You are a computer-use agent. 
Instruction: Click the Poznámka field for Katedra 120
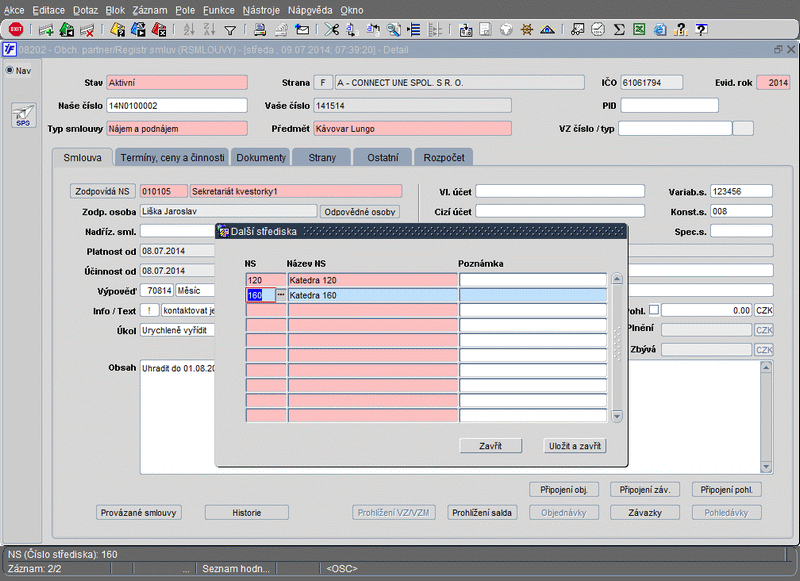pos(533,280)
